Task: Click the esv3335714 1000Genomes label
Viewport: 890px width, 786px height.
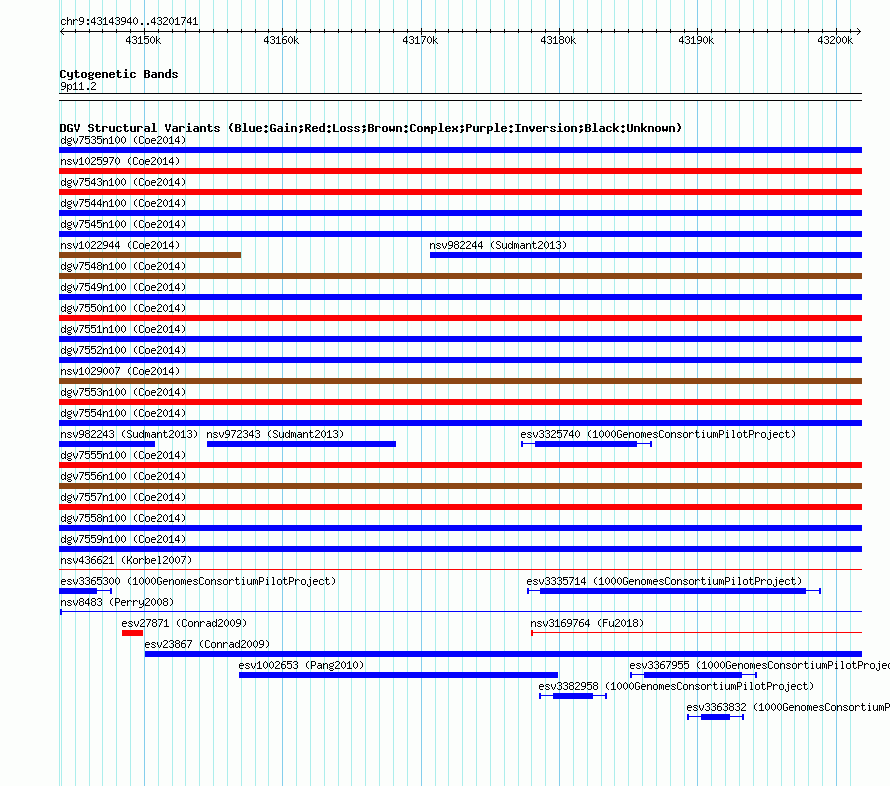Action: tap(664, 581)
